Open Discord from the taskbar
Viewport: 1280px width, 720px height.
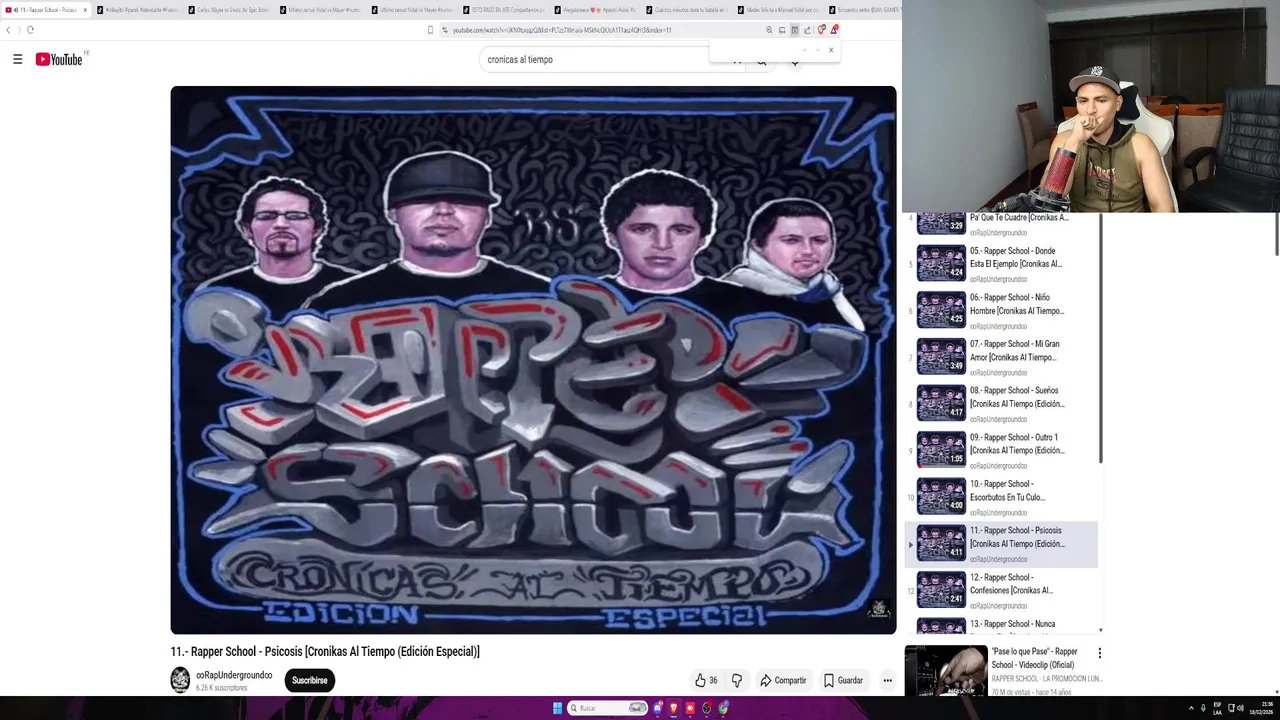(658, 708)
